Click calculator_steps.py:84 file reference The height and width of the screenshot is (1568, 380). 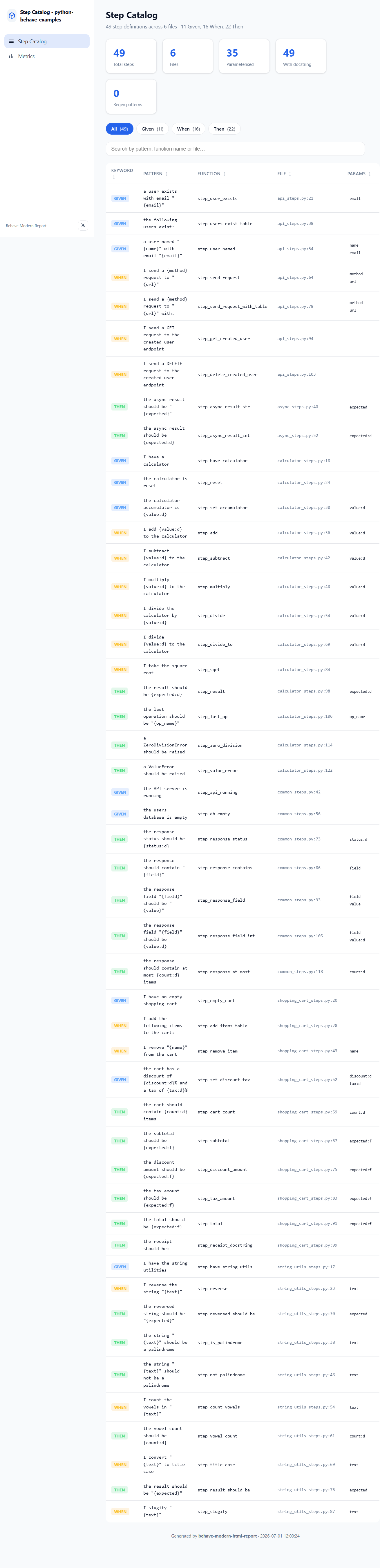tap(304, 670)
